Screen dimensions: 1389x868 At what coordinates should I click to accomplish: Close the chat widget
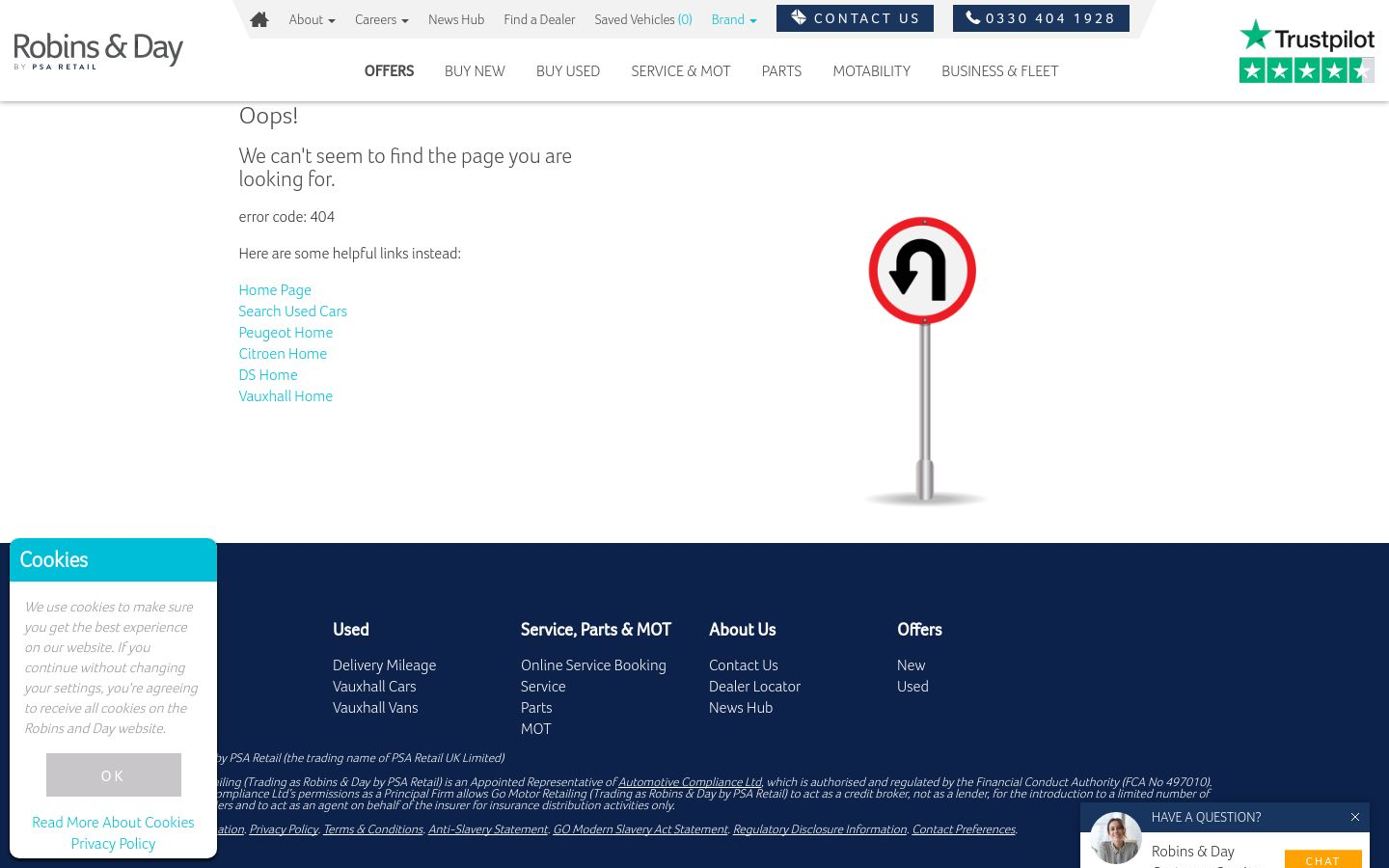click(1354, 817)
